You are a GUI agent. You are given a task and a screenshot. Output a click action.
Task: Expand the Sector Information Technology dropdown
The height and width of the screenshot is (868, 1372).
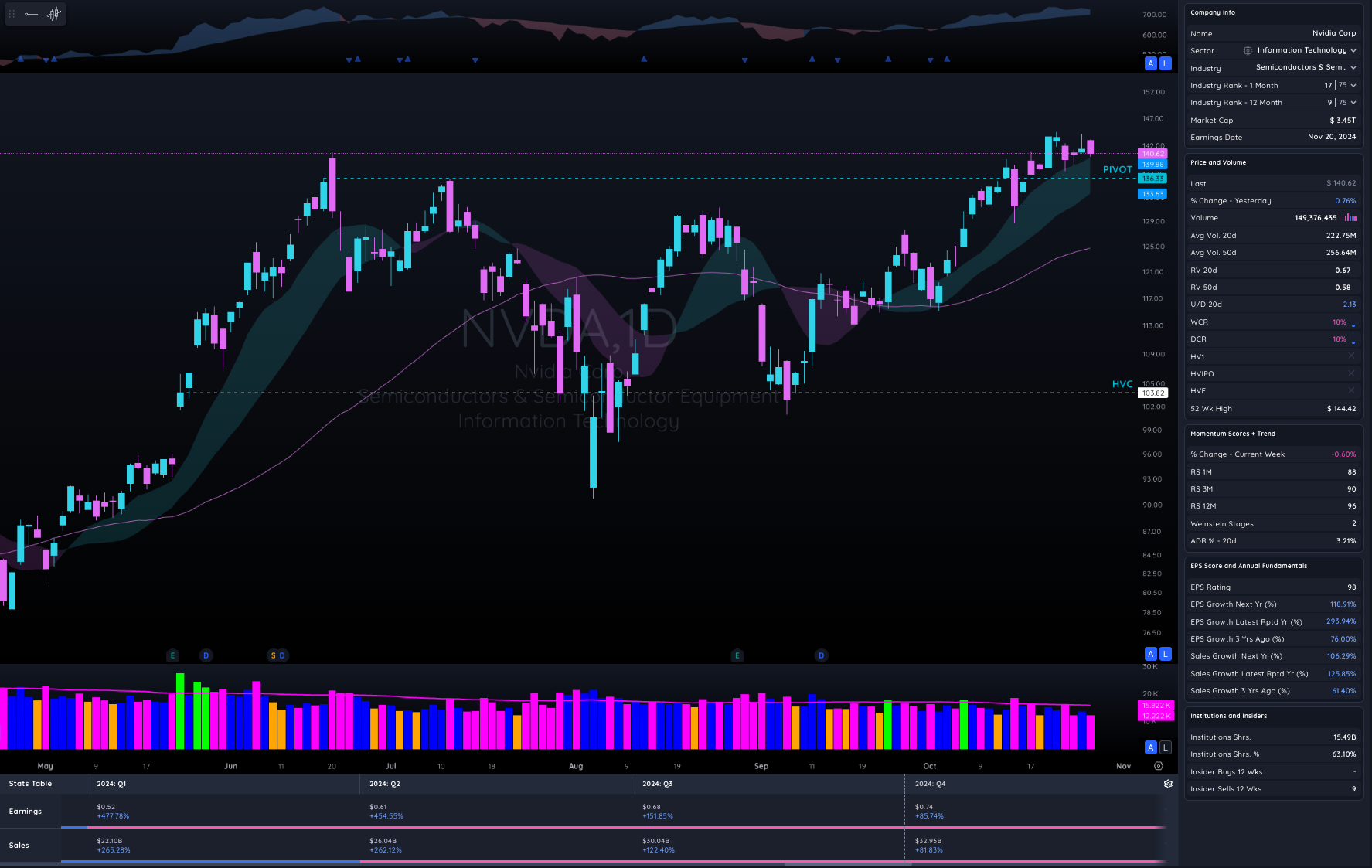pyautogui.click(x=1353, y=50)
